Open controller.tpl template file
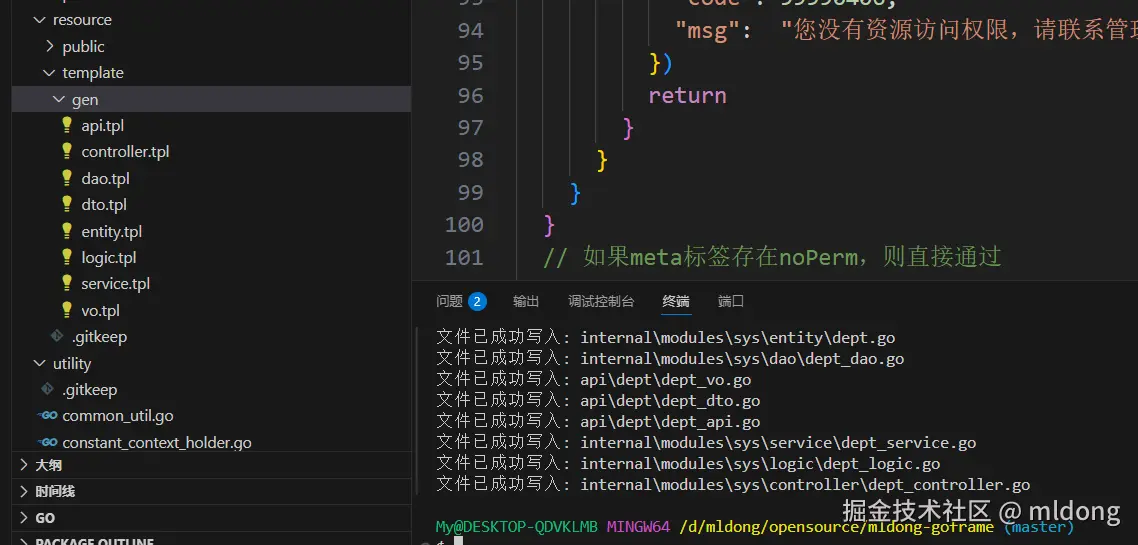This screenshot has width=1138, height=545. click(x=126, y=152)
